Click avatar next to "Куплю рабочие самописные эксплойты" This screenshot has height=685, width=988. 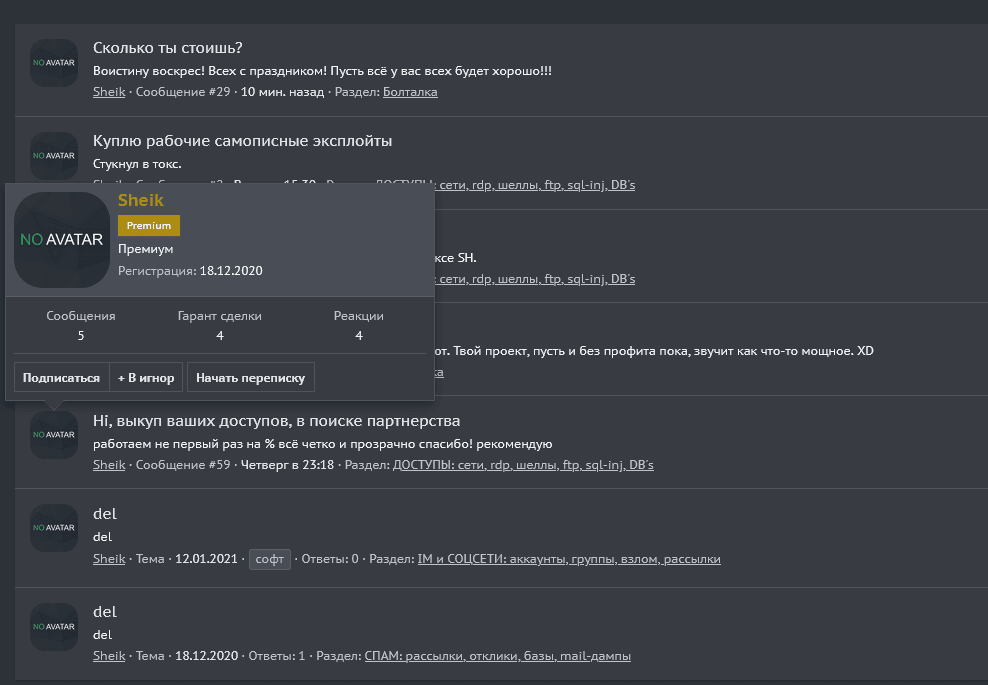[x=54, y=156]
